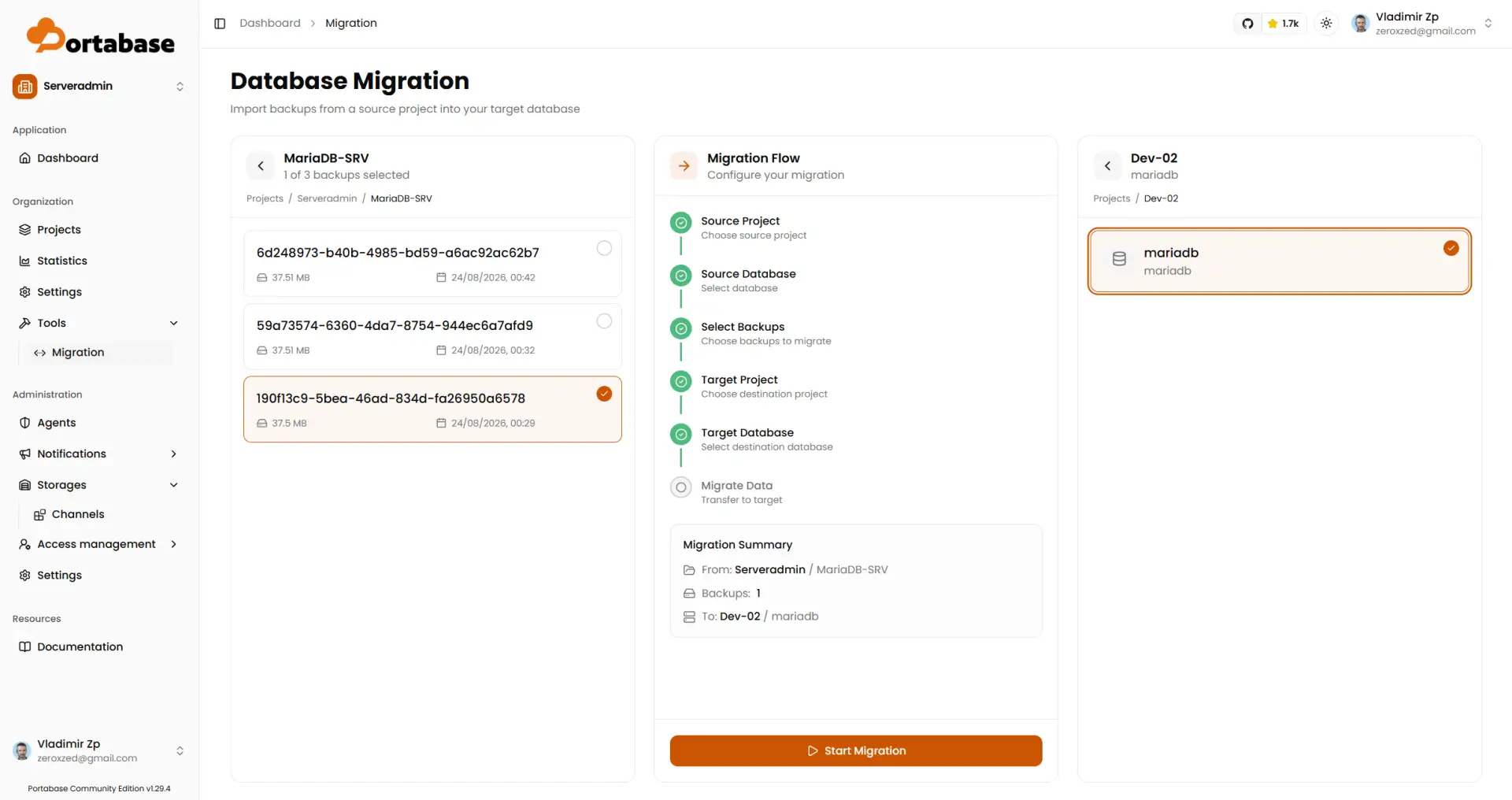The height and width of the screenshot is (800, 1512).
Task: Click the Select Backups step icon
Action: pos(681,328)
